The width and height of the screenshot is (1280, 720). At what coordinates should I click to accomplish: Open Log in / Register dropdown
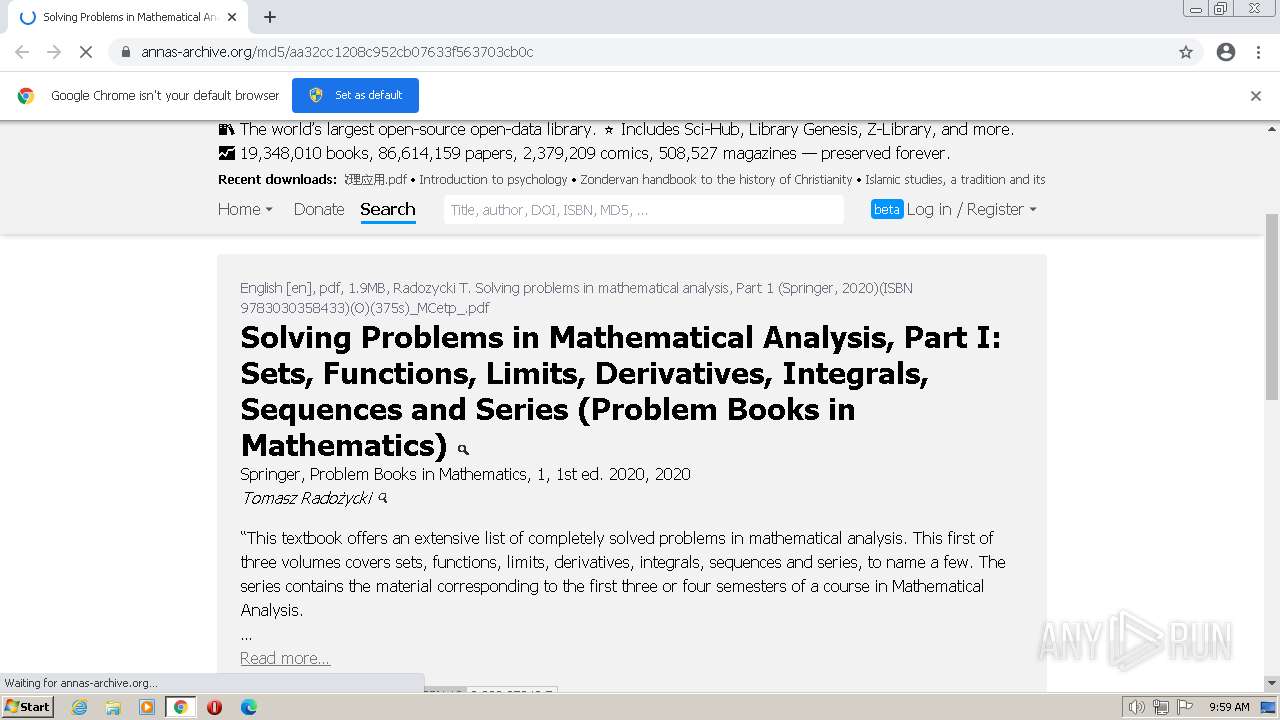pyautogui.click(x=971, y=209)
